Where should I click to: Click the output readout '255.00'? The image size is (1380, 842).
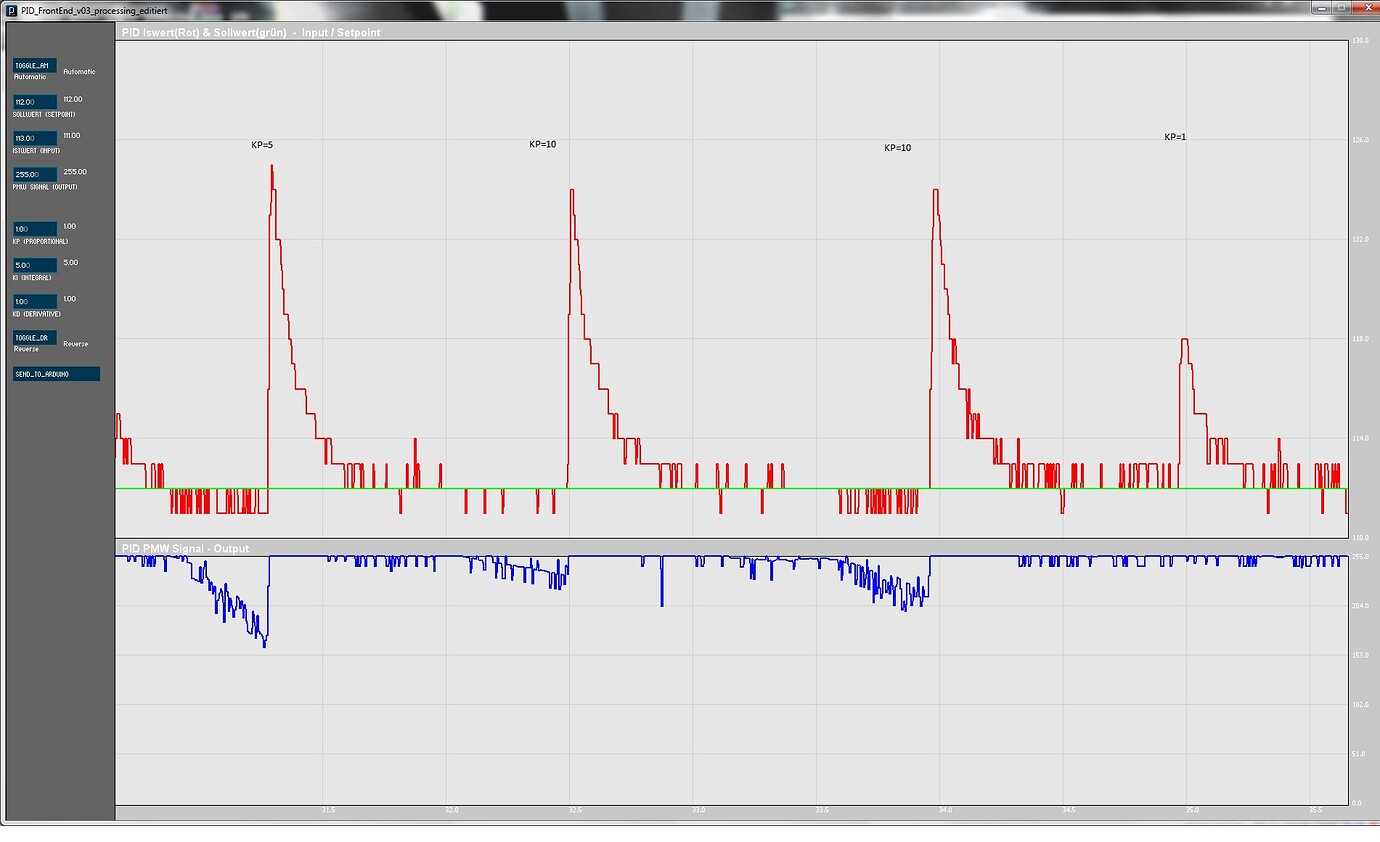coord(75,171)
